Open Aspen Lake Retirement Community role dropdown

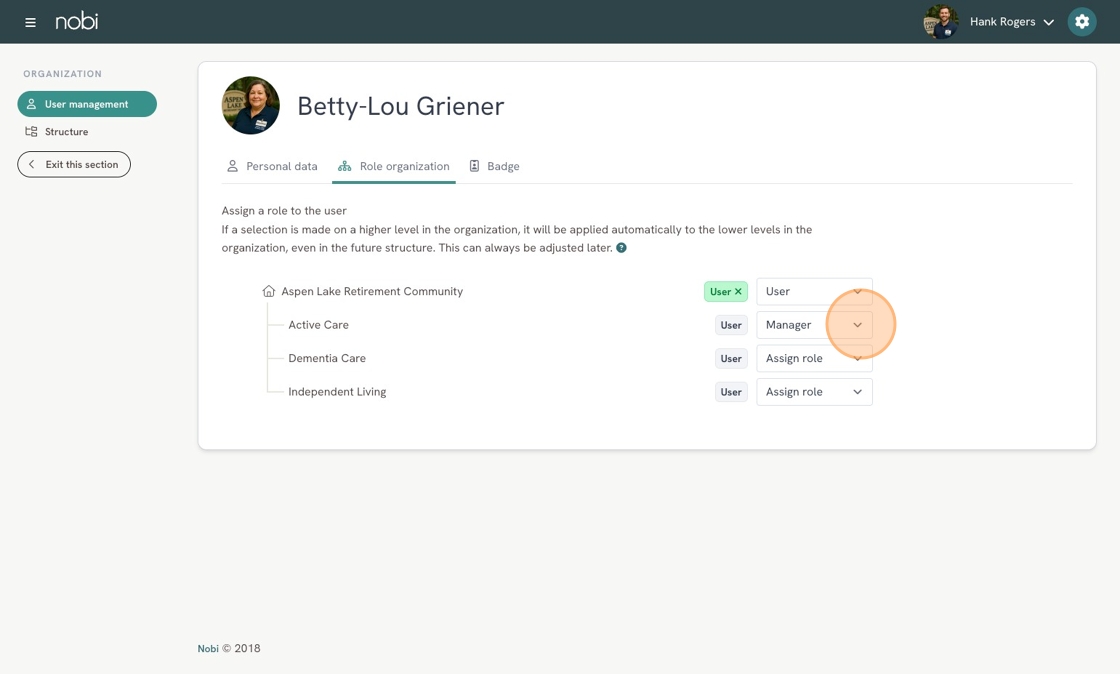point(814,292)
